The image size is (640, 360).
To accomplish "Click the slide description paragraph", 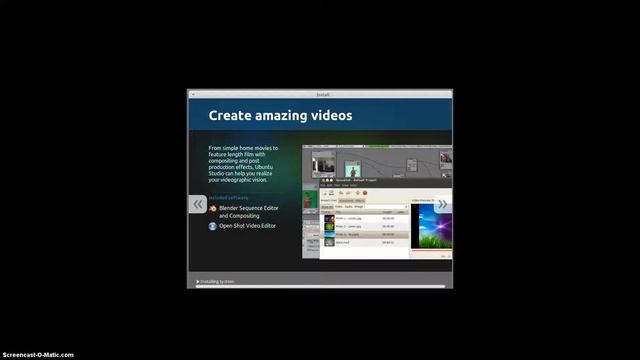I will 243,164.
